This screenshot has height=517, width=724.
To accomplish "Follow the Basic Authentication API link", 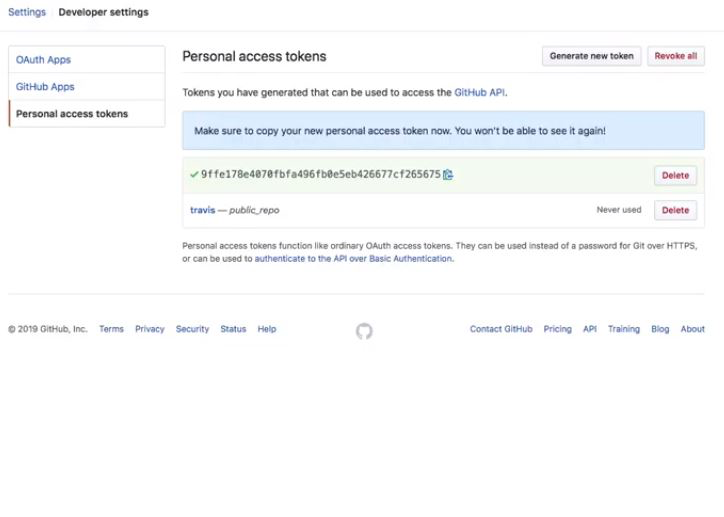I will (353, 258).
